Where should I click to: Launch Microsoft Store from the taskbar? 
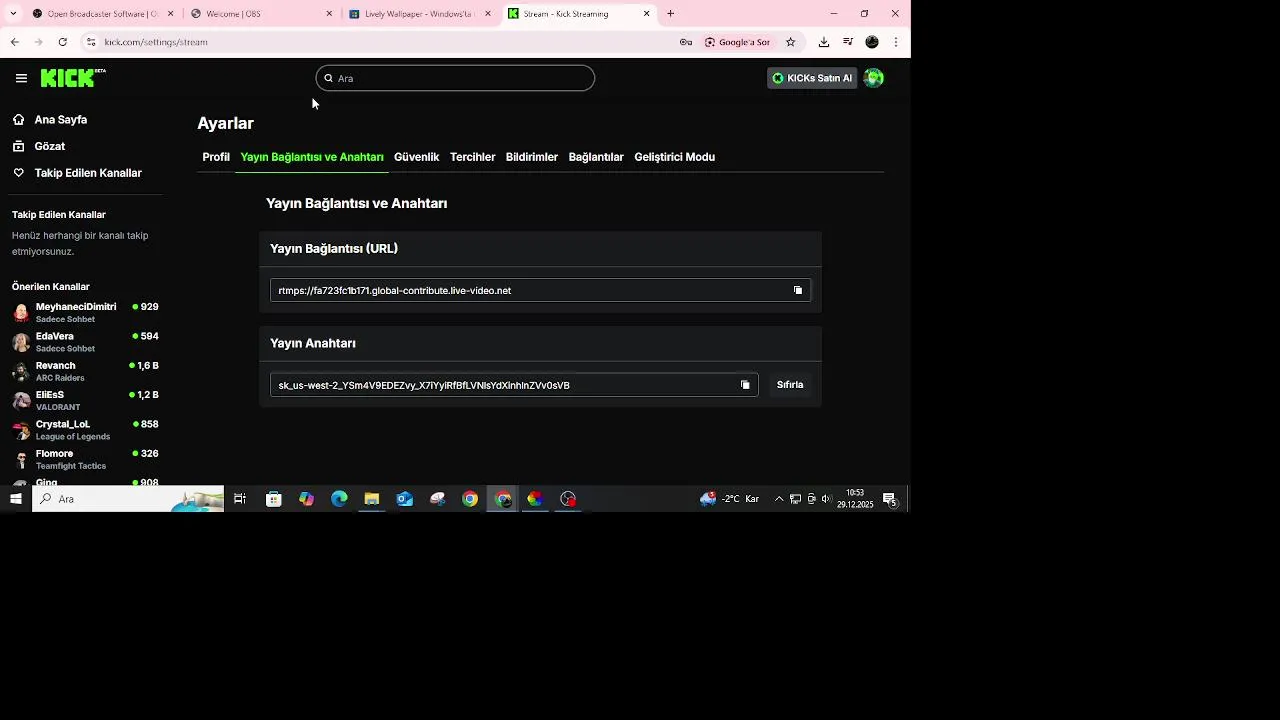[x=273, y=499]
